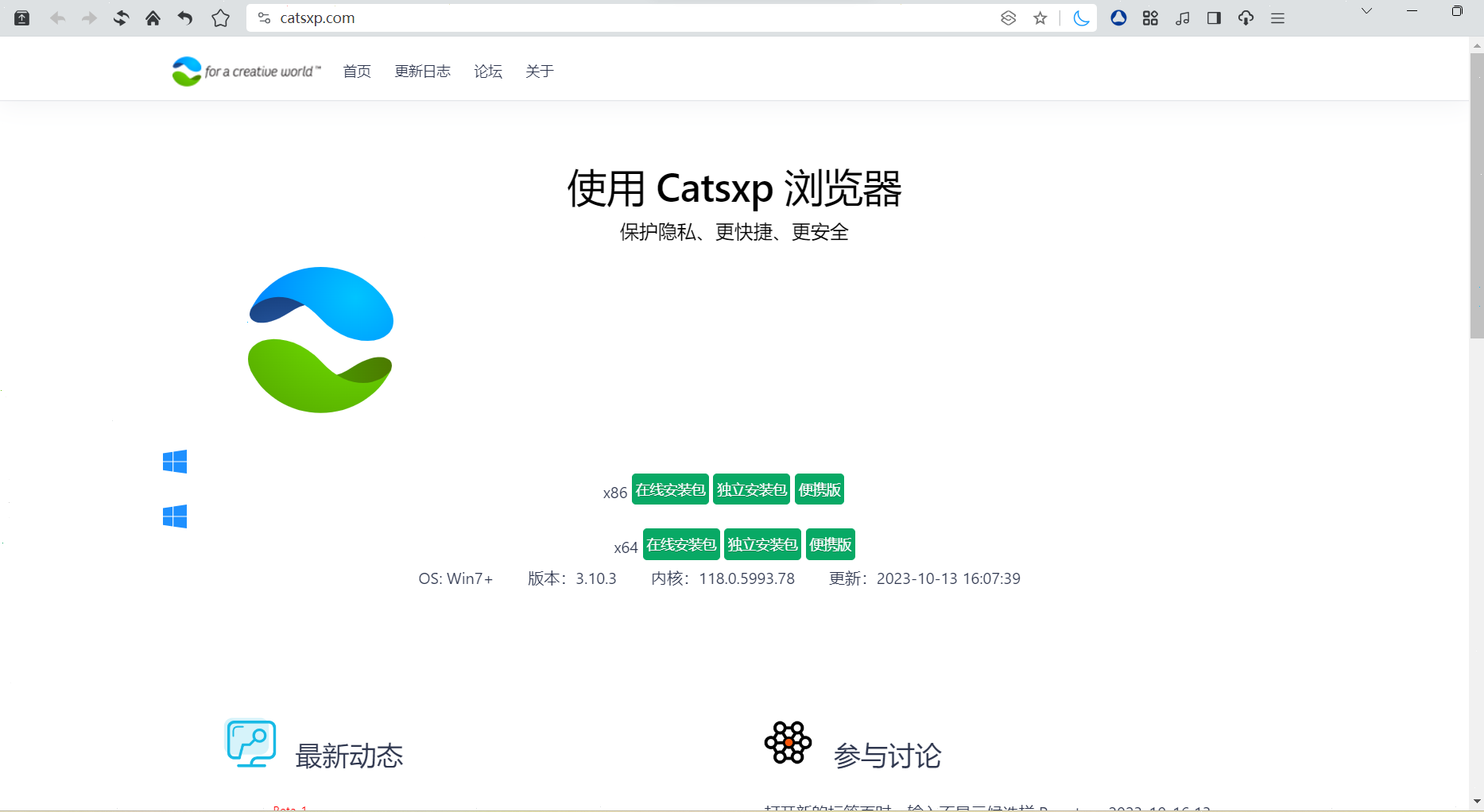Toggle the side panel icon
1484x812 pixels.
point(1214,18)
